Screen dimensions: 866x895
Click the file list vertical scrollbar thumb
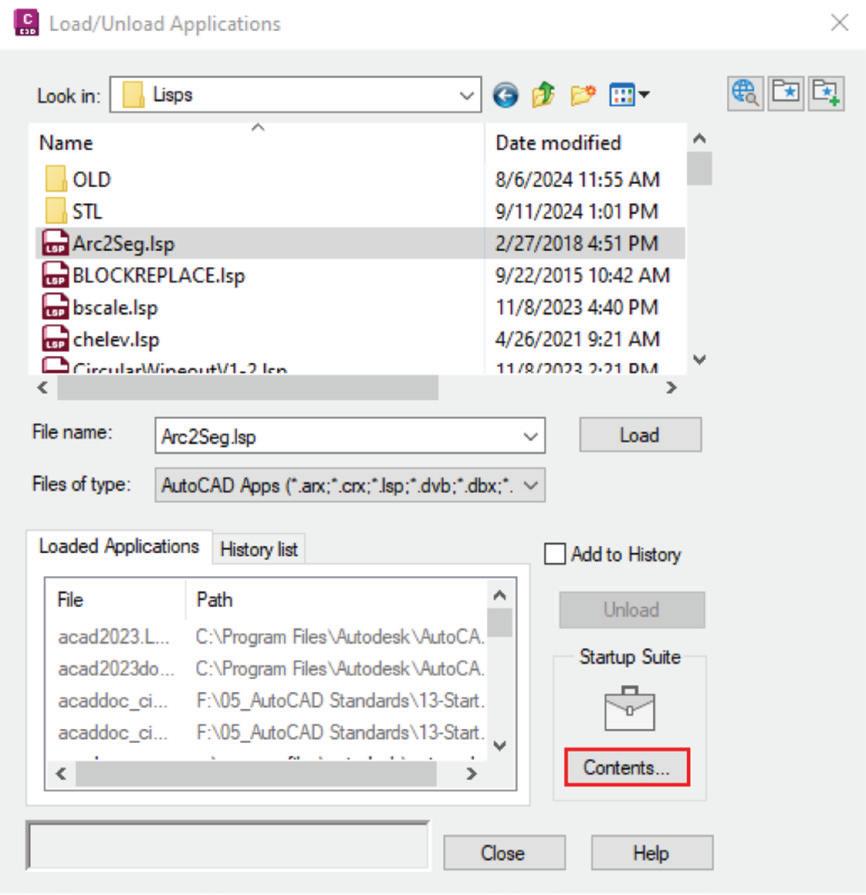click(699, 168)
